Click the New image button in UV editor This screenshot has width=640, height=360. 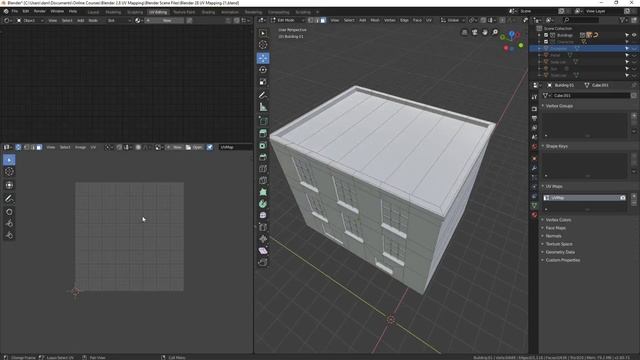[x=175, y=147]
